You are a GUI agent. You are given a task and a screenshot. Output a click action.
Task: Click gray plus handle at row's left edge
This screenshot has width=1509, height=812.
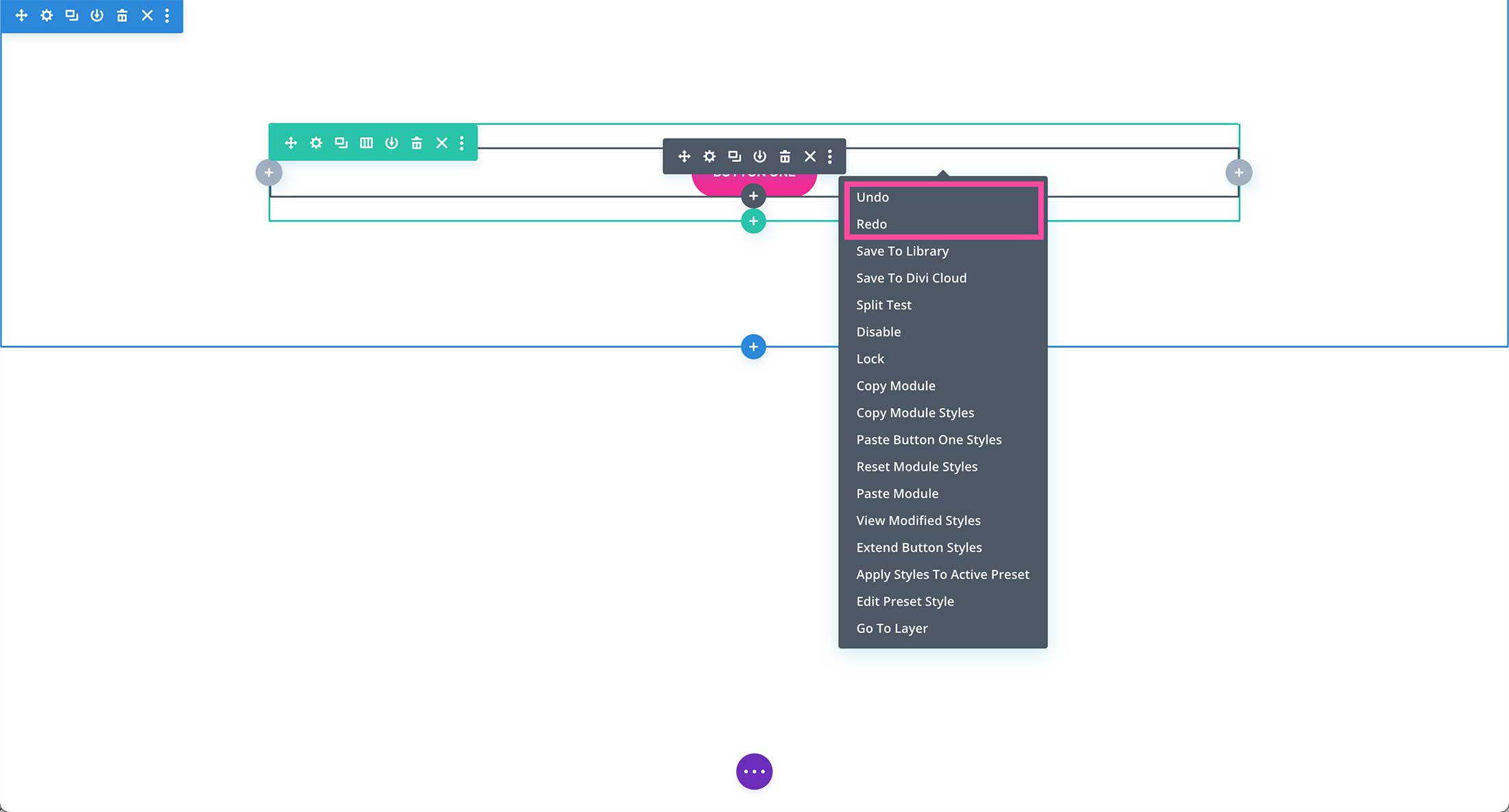click(x=269, y=173)
